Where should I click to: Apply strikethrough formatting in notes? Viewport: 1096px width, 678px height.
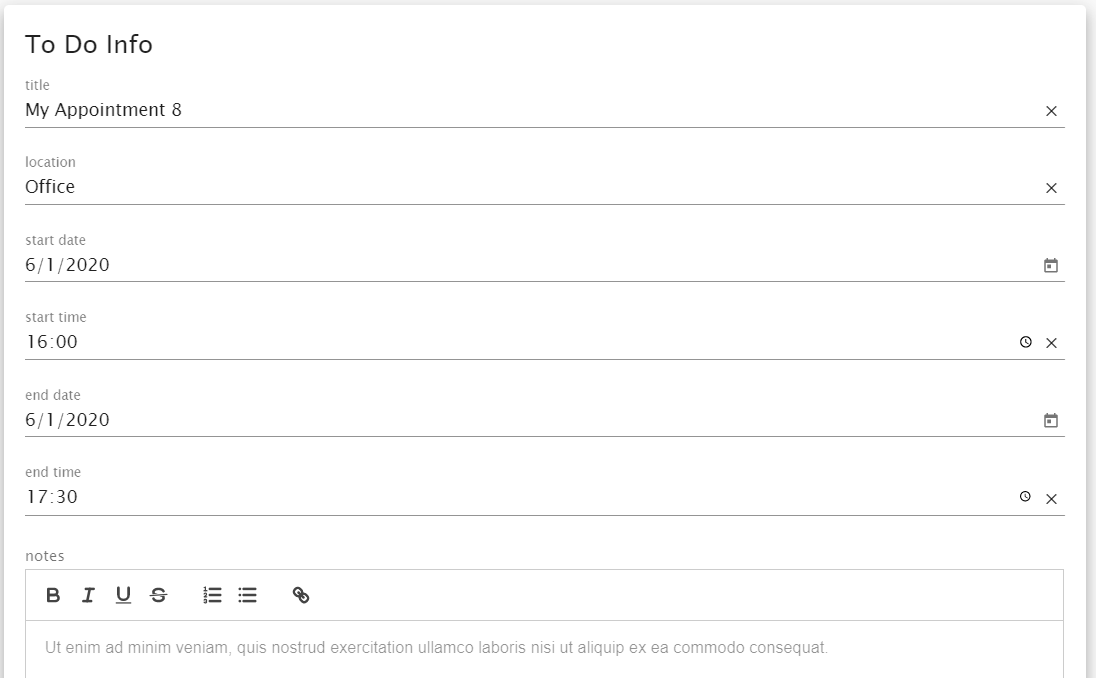[159, 595]
